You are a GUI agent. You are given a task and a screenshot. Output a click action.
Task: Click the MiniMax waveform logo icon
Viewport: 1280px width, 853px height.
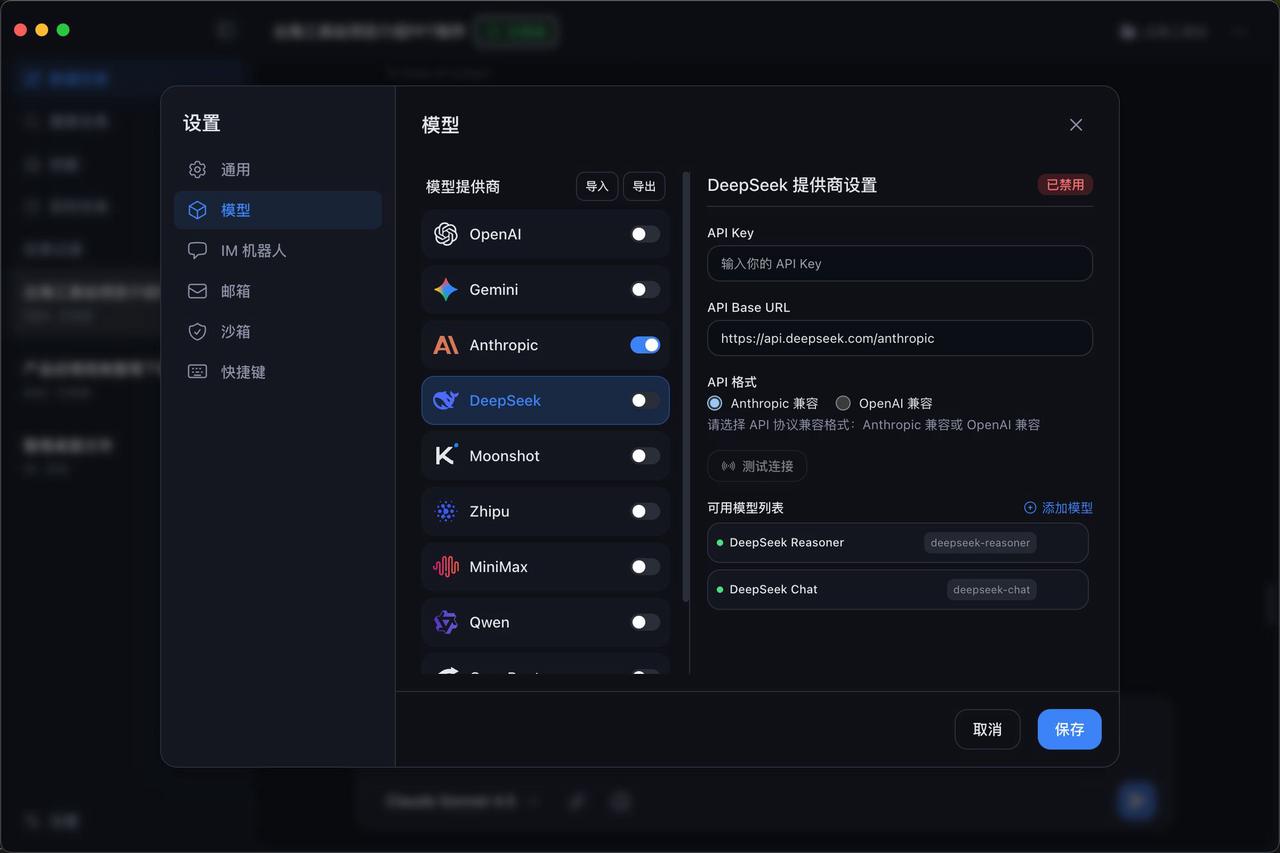[x=446, y=567]
